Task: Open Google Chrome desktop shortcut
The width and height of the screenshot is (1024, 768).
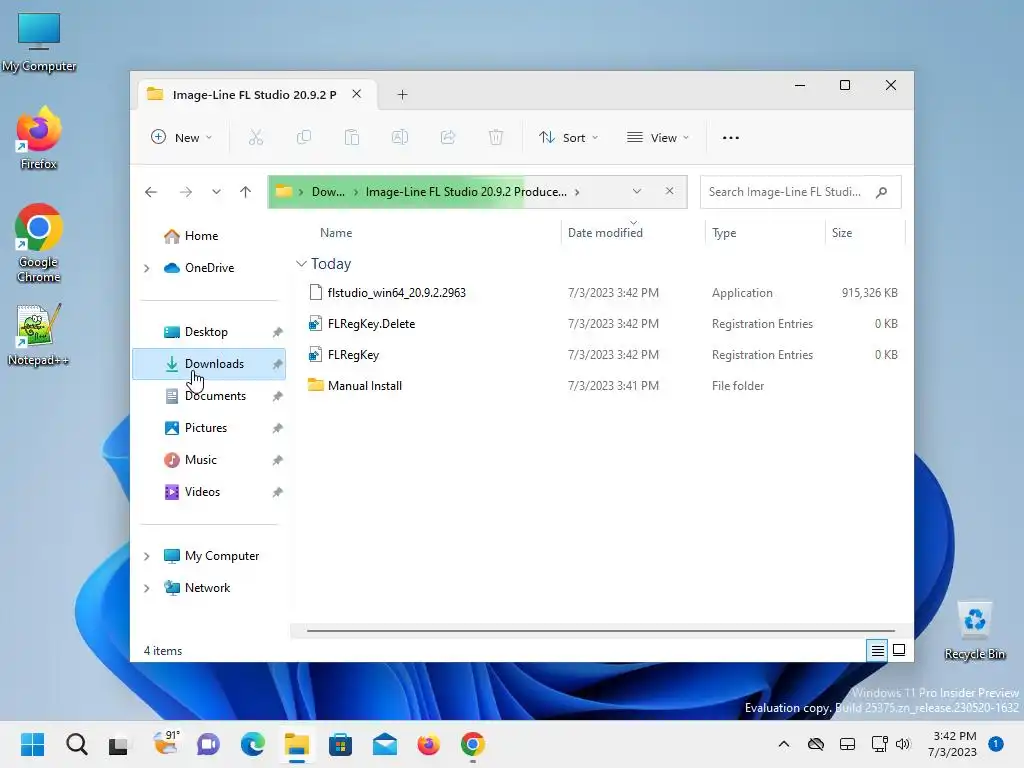Action: coord(39,243)
